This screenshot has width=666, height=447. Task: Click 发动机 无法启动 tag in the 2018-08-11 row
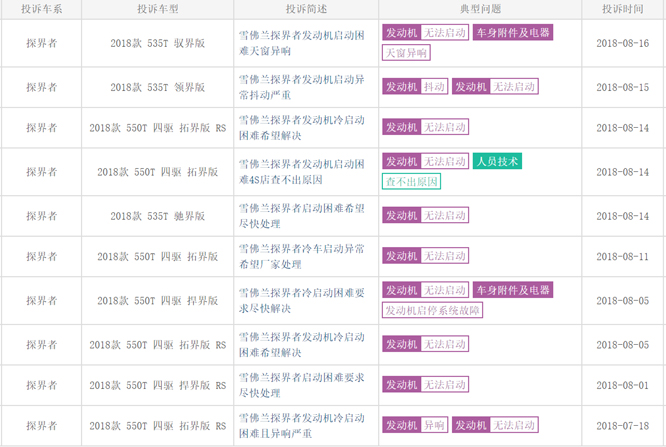point(426,256)
